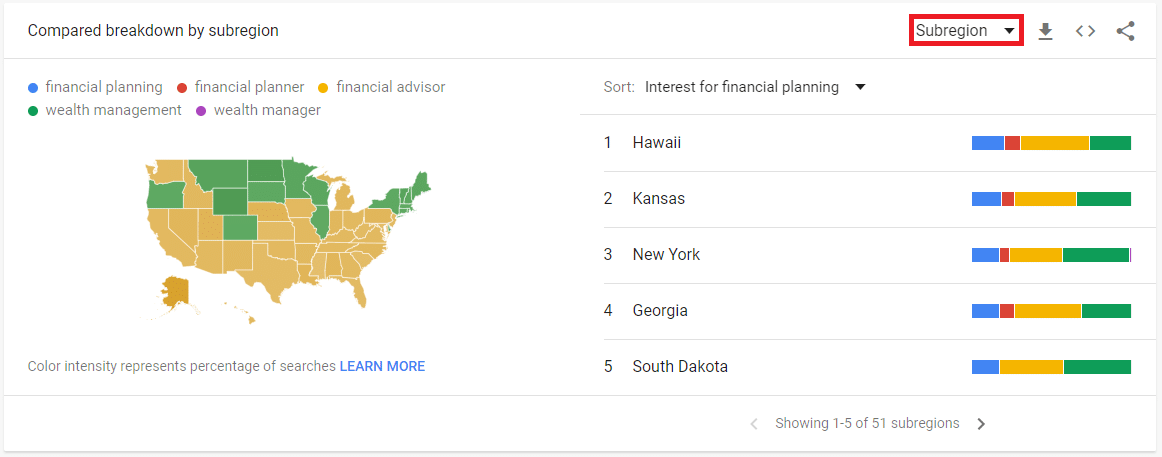Click the blue financial planning legend dot

(33, 87)
